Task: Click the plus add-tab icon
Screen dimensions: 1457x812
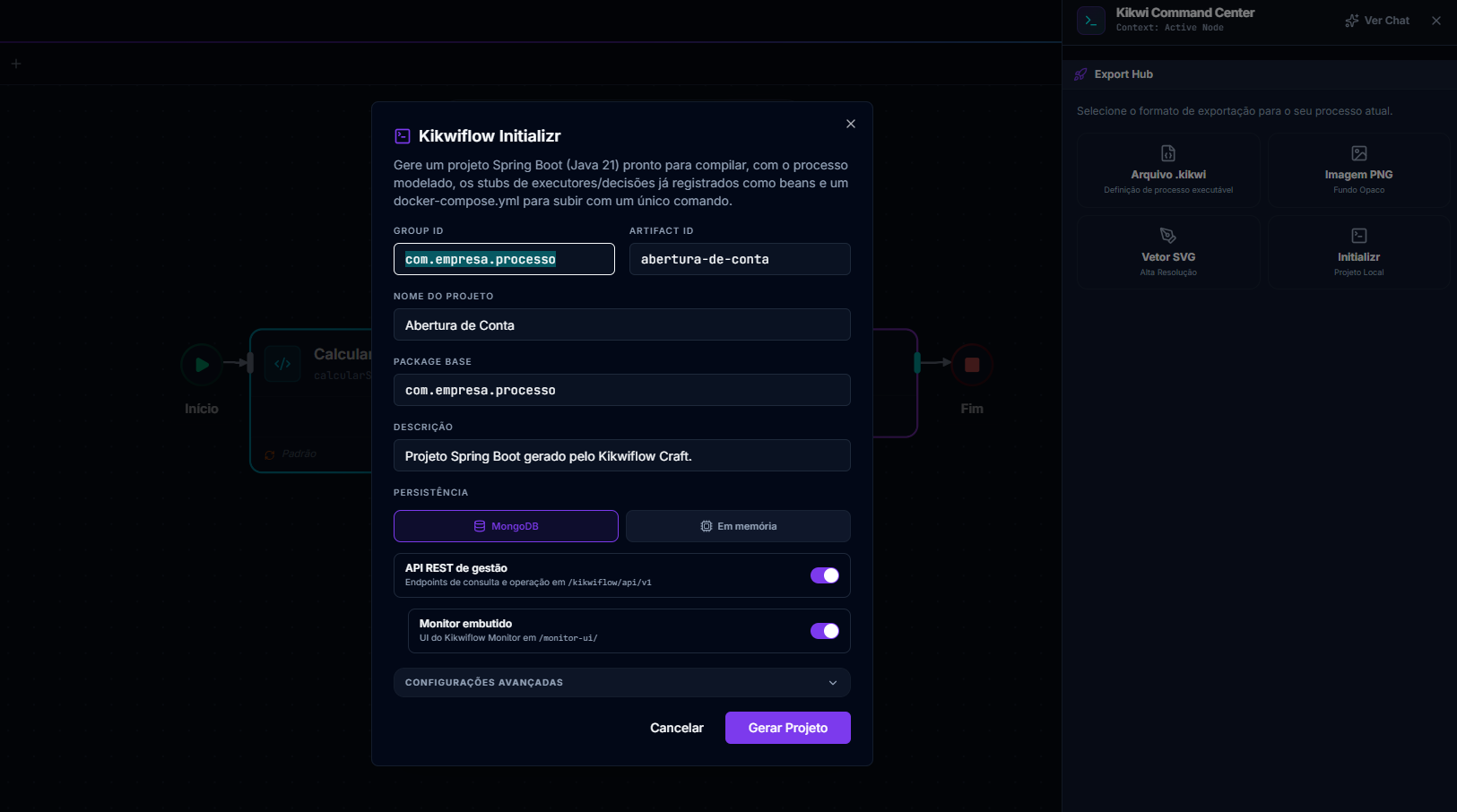Action: [16, 64]
